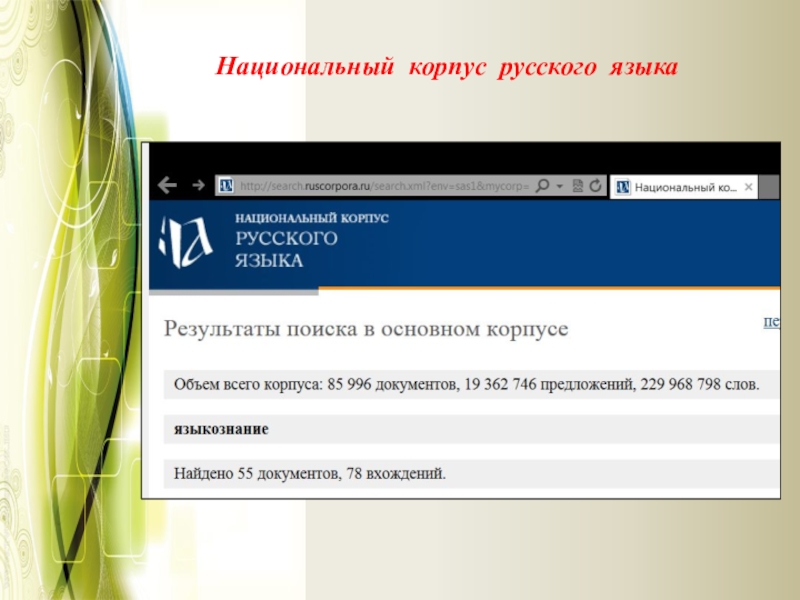
Task: Click the slide title 'Национальный корпус русского языка'
Action: click(x=446, y=67)
